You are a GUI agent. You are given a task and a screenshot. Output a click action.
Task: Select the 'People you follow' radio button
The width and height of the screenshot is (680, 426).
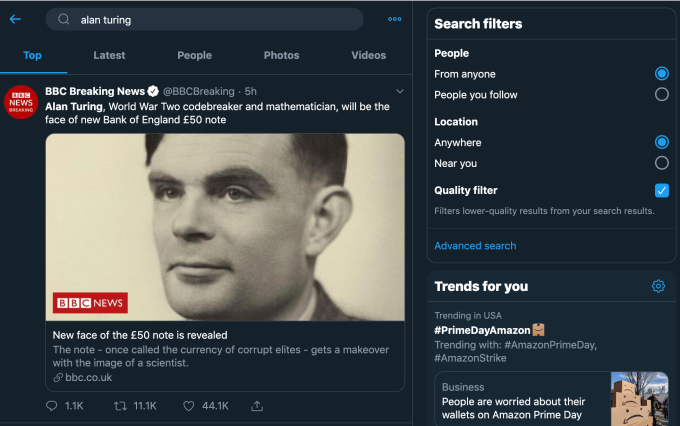coord(661,94)
